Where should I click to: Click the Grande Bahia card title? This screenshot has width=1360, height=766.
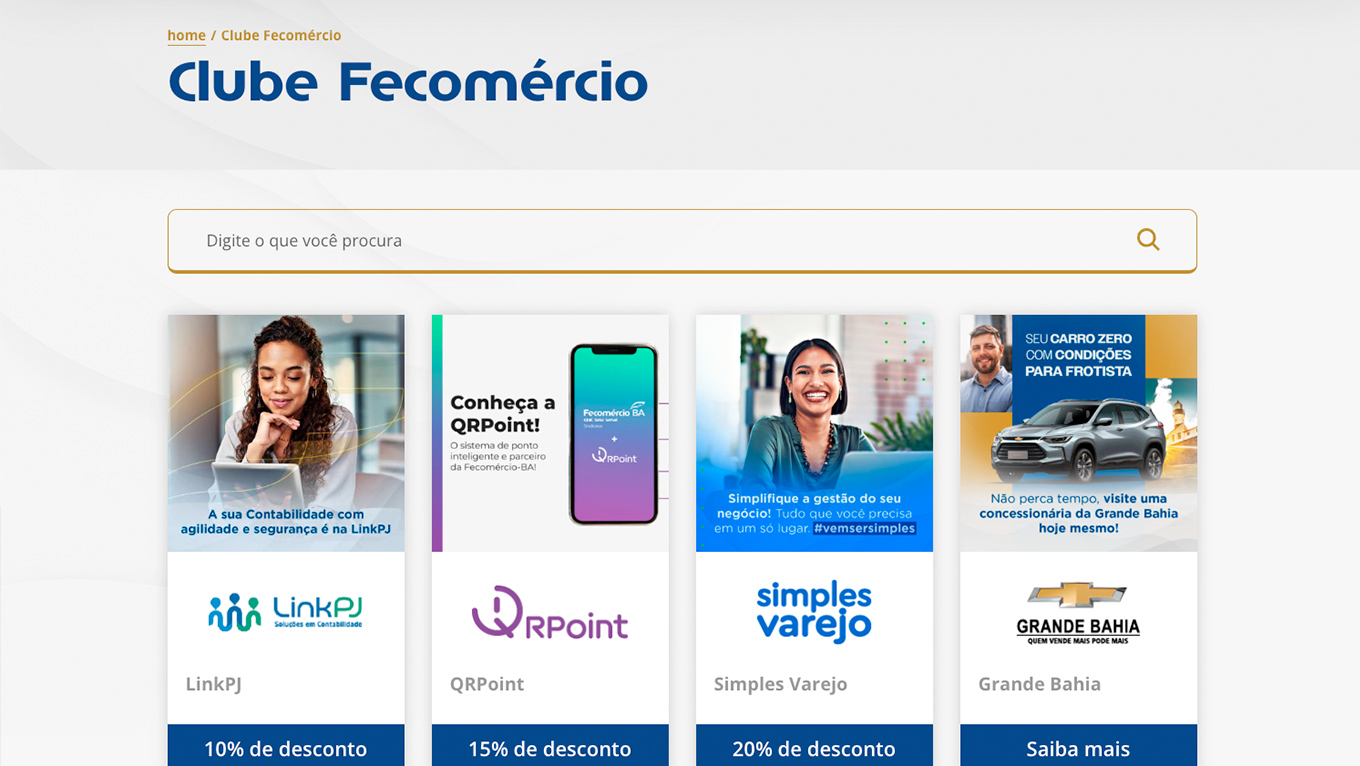tap(1039, 684)
